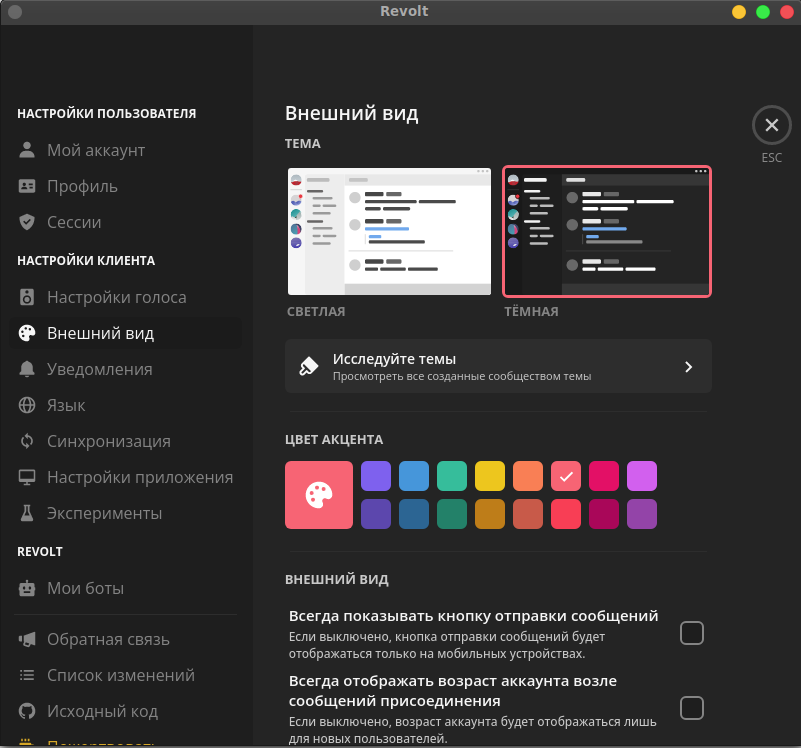Open Мой аккаунт settings via the person icon
The width and height of the screenshot is (801, 748).
[26, 150]
